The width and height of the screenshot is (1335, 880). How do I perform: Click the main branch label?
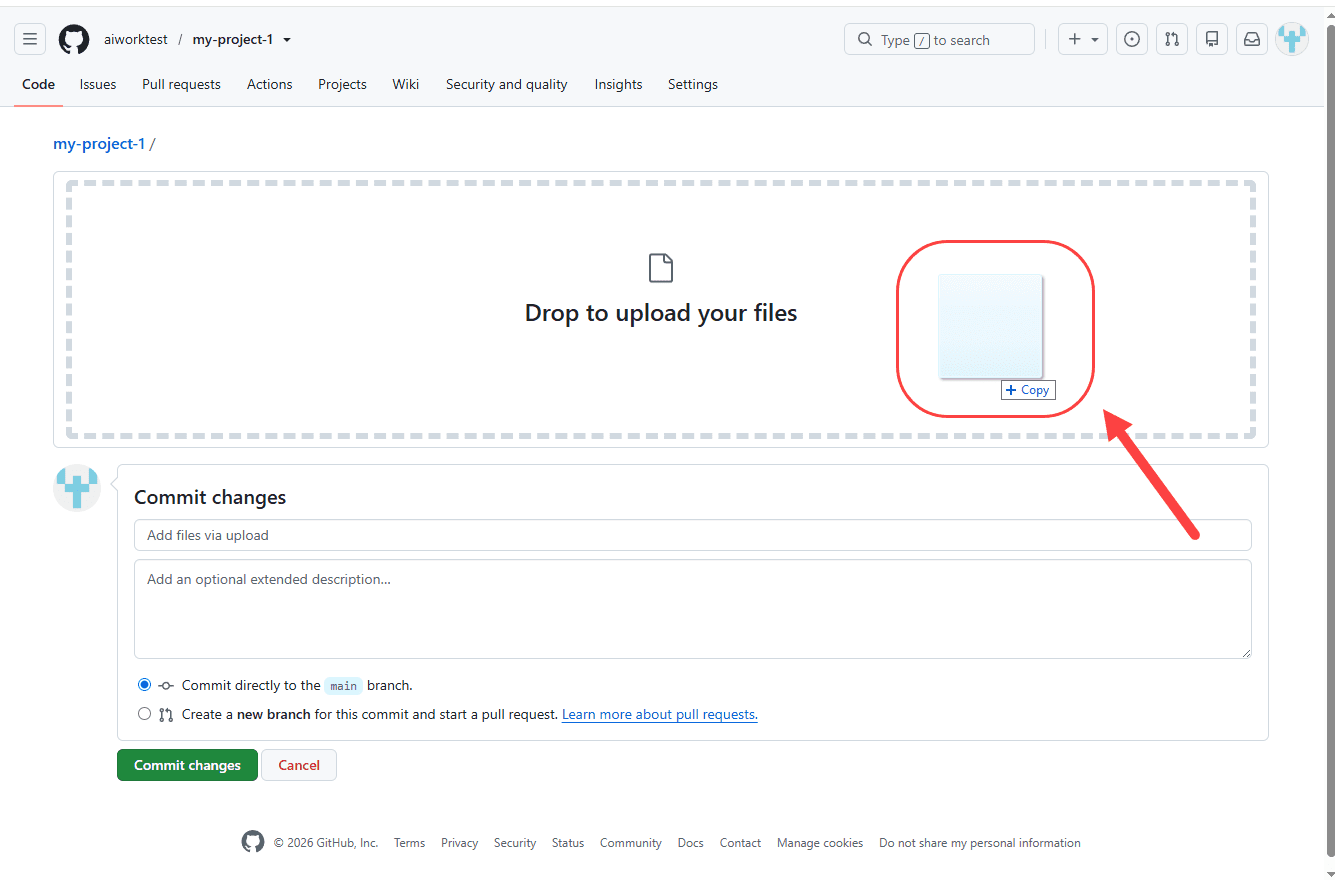pyautogui.click(x=344, y=686)
